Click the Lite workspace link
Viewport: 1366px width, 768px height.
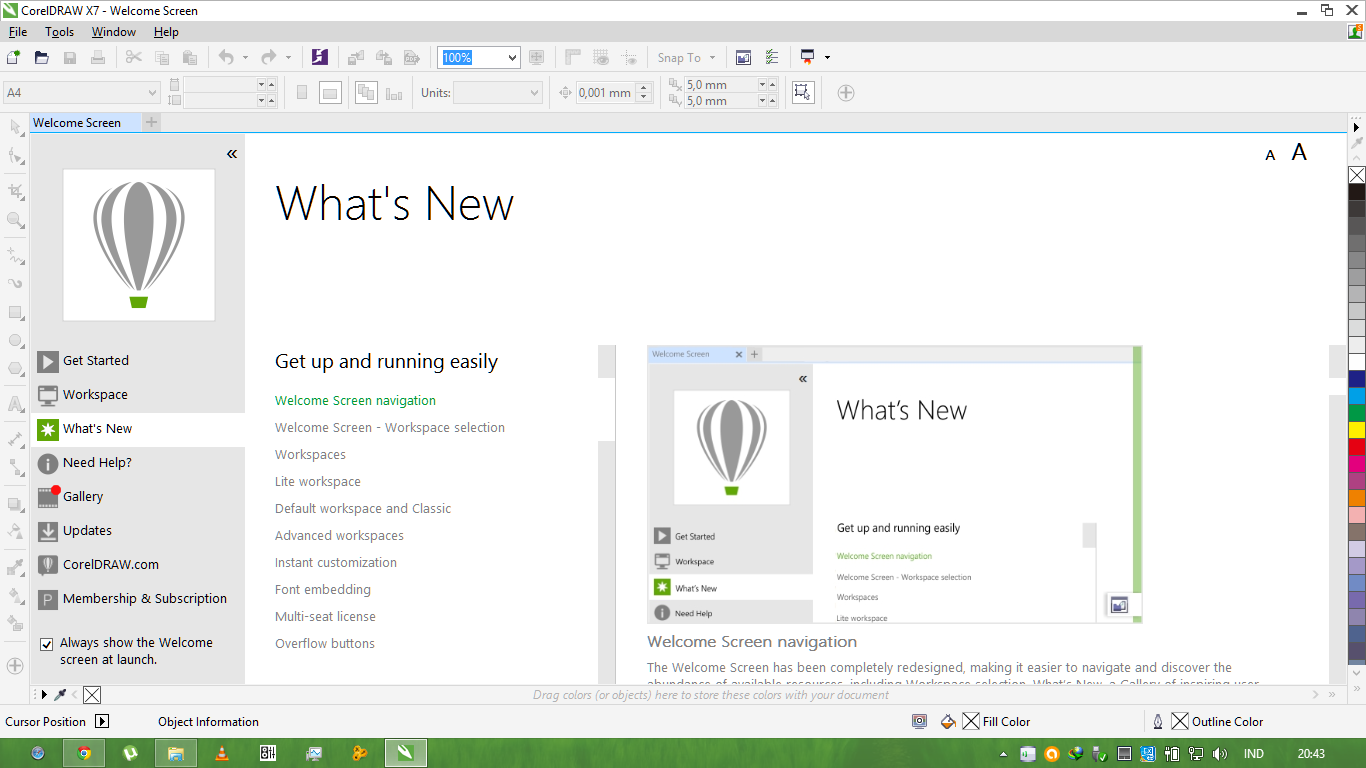(318, 482)
